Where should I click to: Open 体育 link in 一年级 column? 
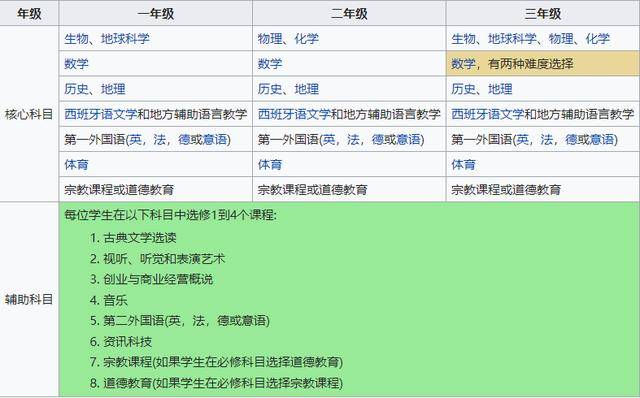[x=76, y=165]
